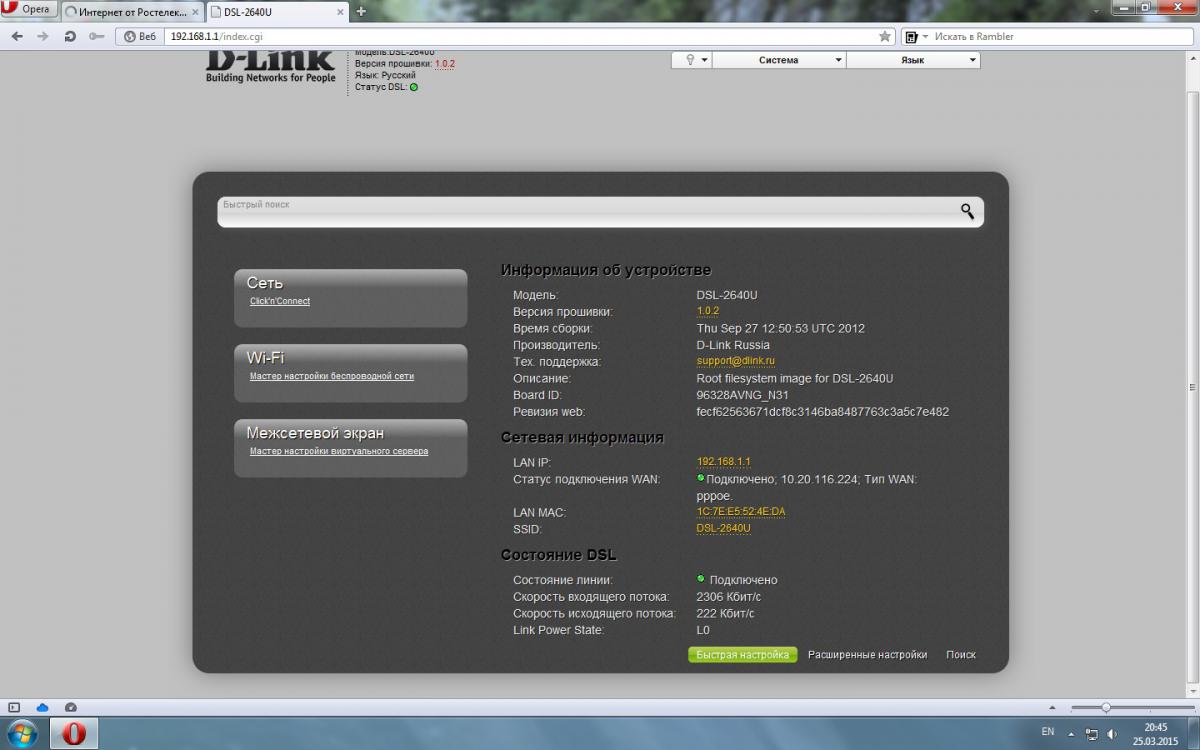
Task: Click the quick search magnifier icon
Action: tap(967, 211)
